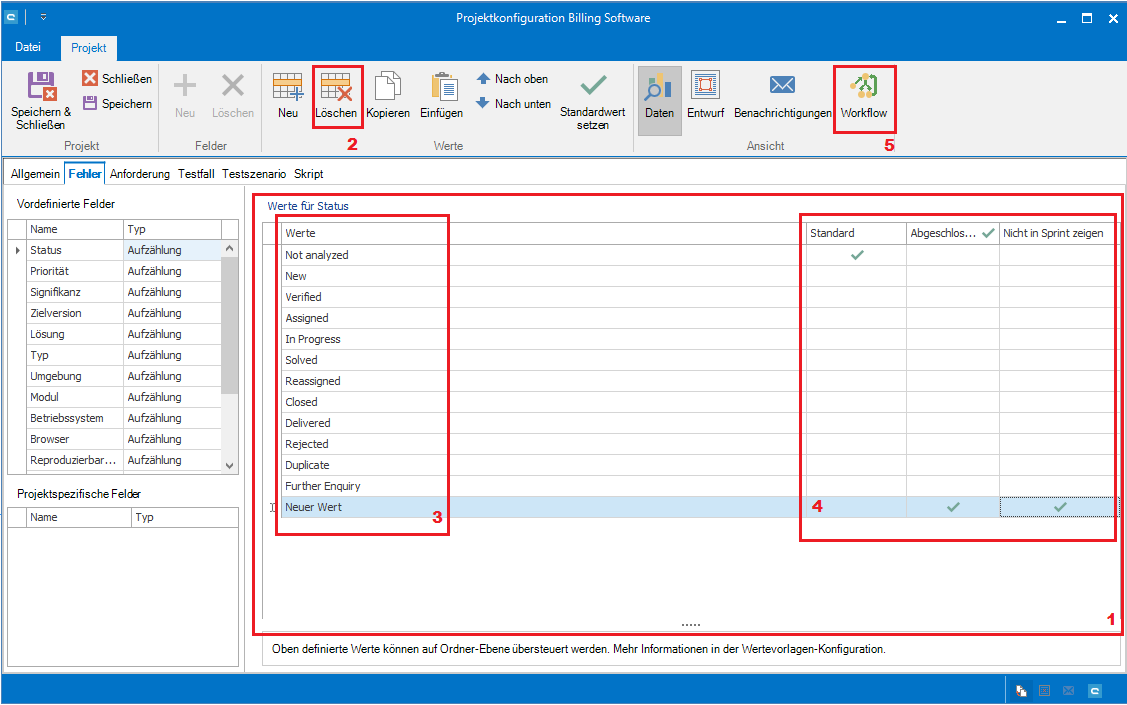Set default with Standardwert setzen icon
This screenshot has height=705, width=1127.
click(593, 88)
